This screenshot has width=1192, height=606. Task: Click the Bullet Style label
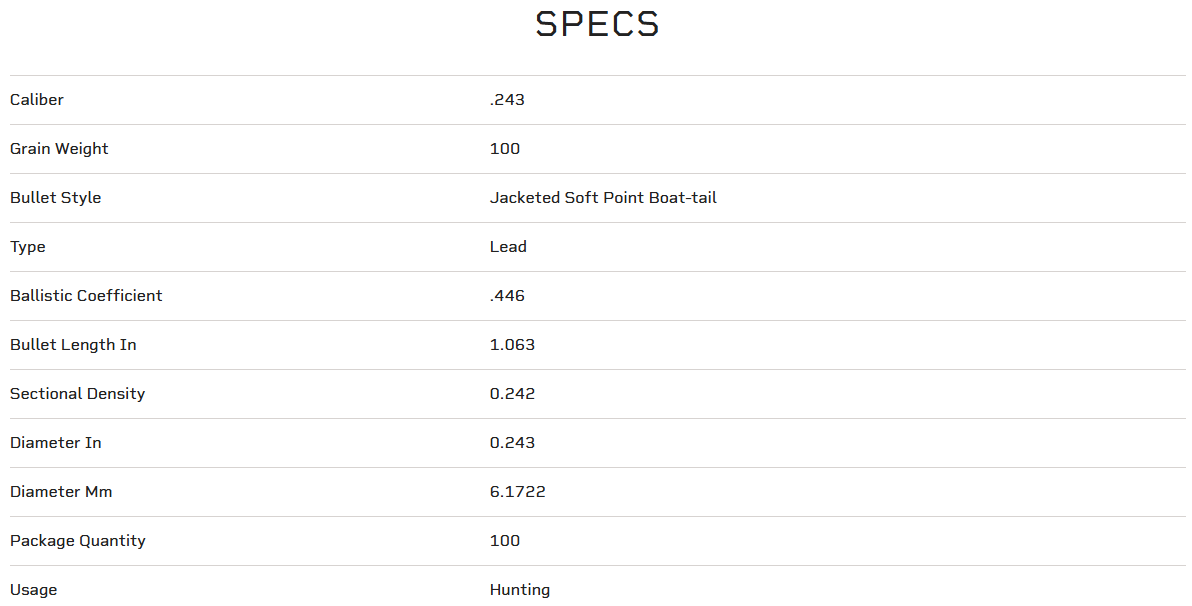55,198
